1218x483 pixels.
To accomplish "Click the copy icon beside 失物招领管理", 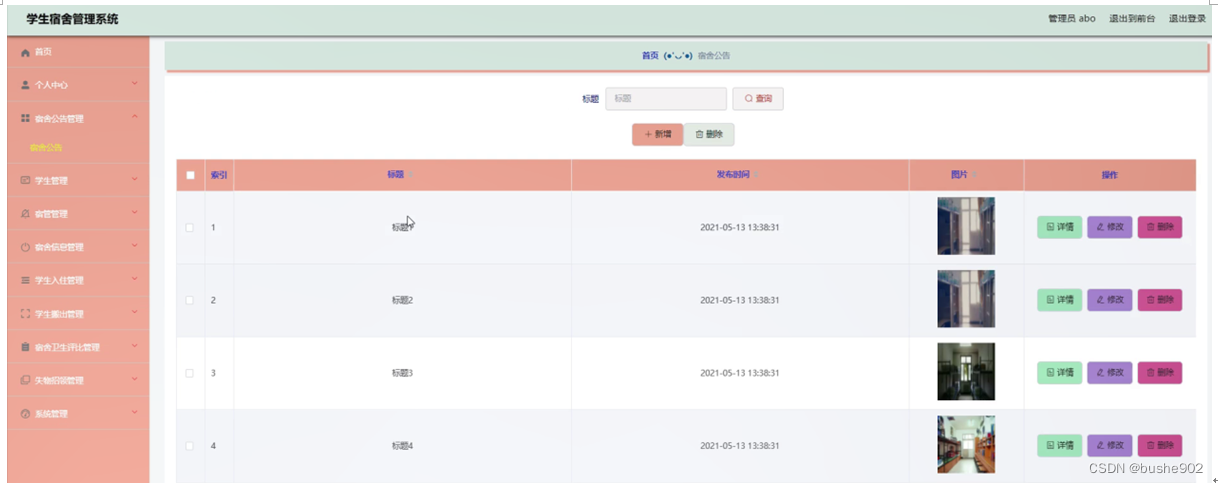I will [x=26, y=380].
